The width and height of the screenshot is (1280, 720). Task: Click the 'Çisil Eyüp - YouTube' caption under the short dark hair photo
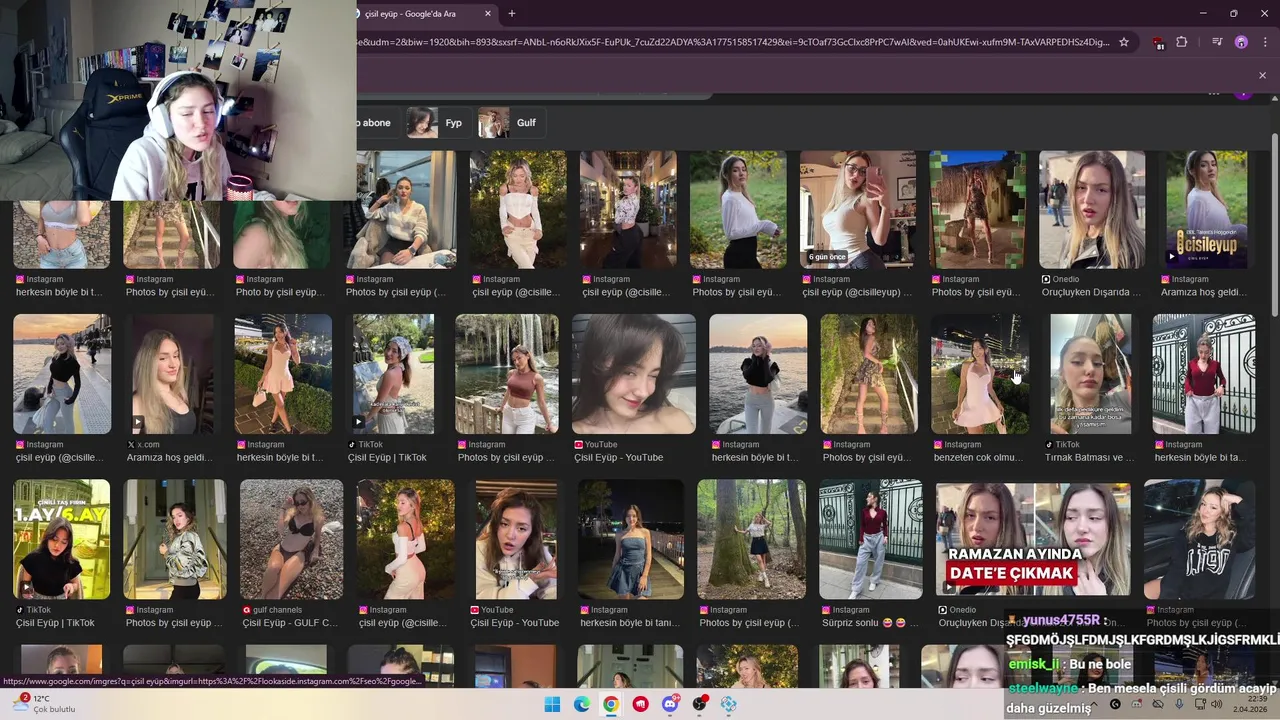click(618, 458)
